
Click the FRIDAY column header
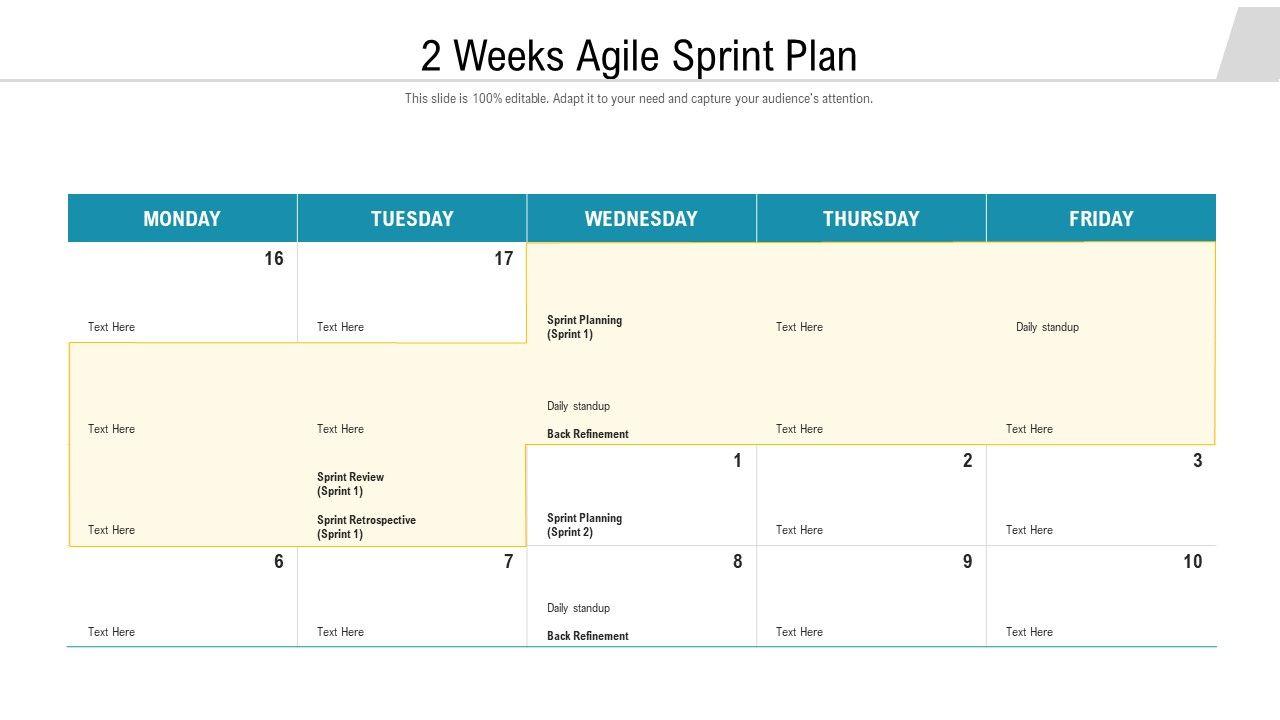1101,219
